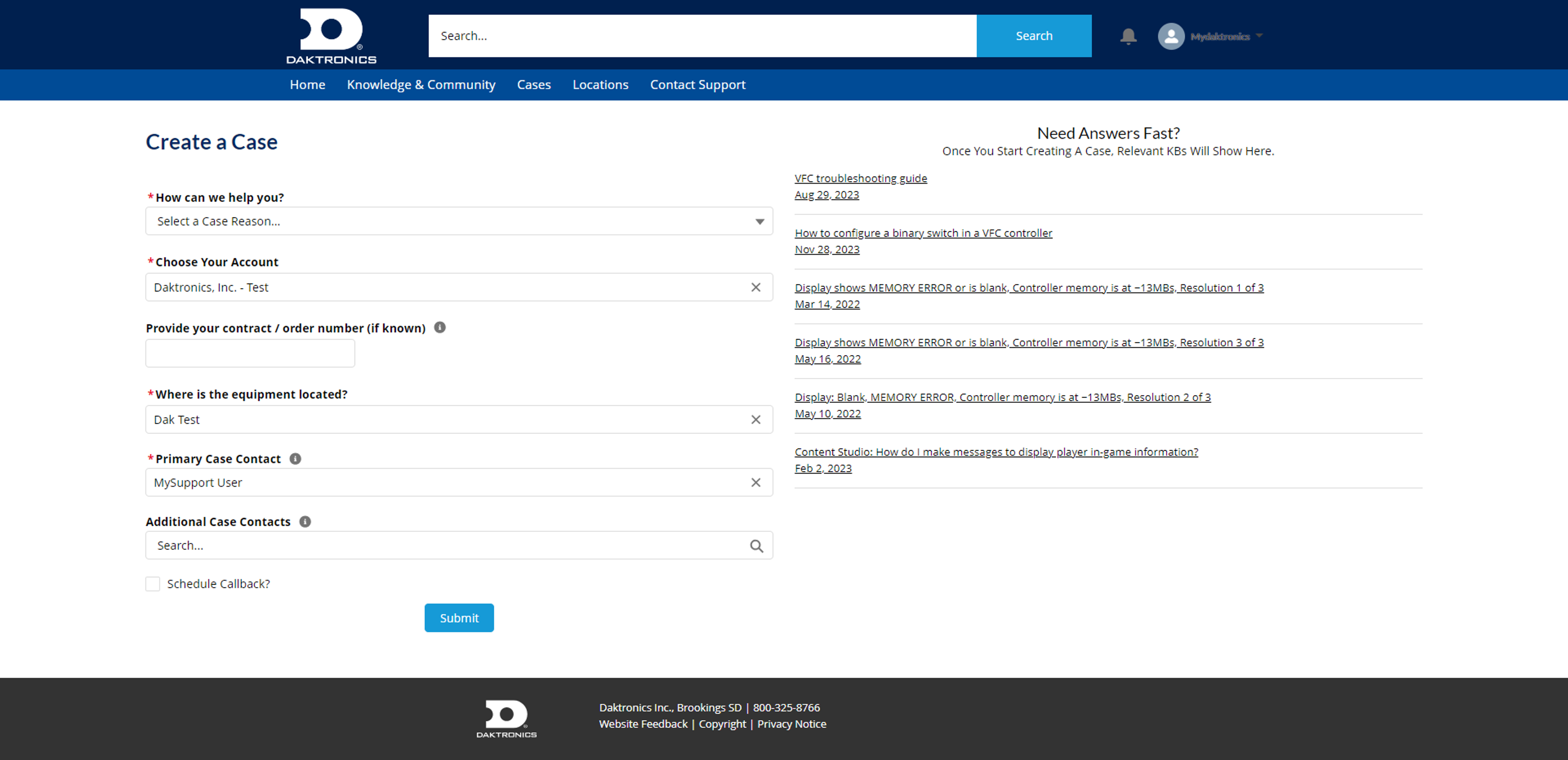Click inside the contract / order number field

click(x=250, y=353)
